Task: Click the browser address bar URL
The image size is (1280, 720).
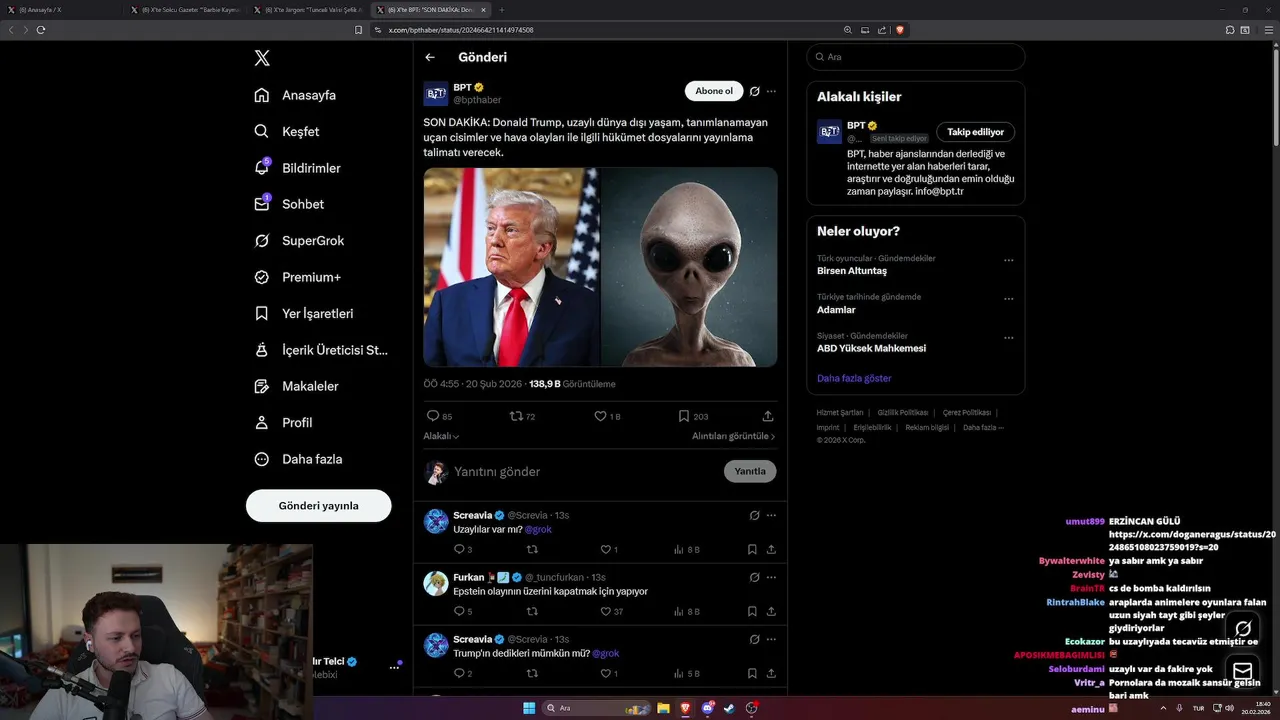Action: [x=461, y=30]
